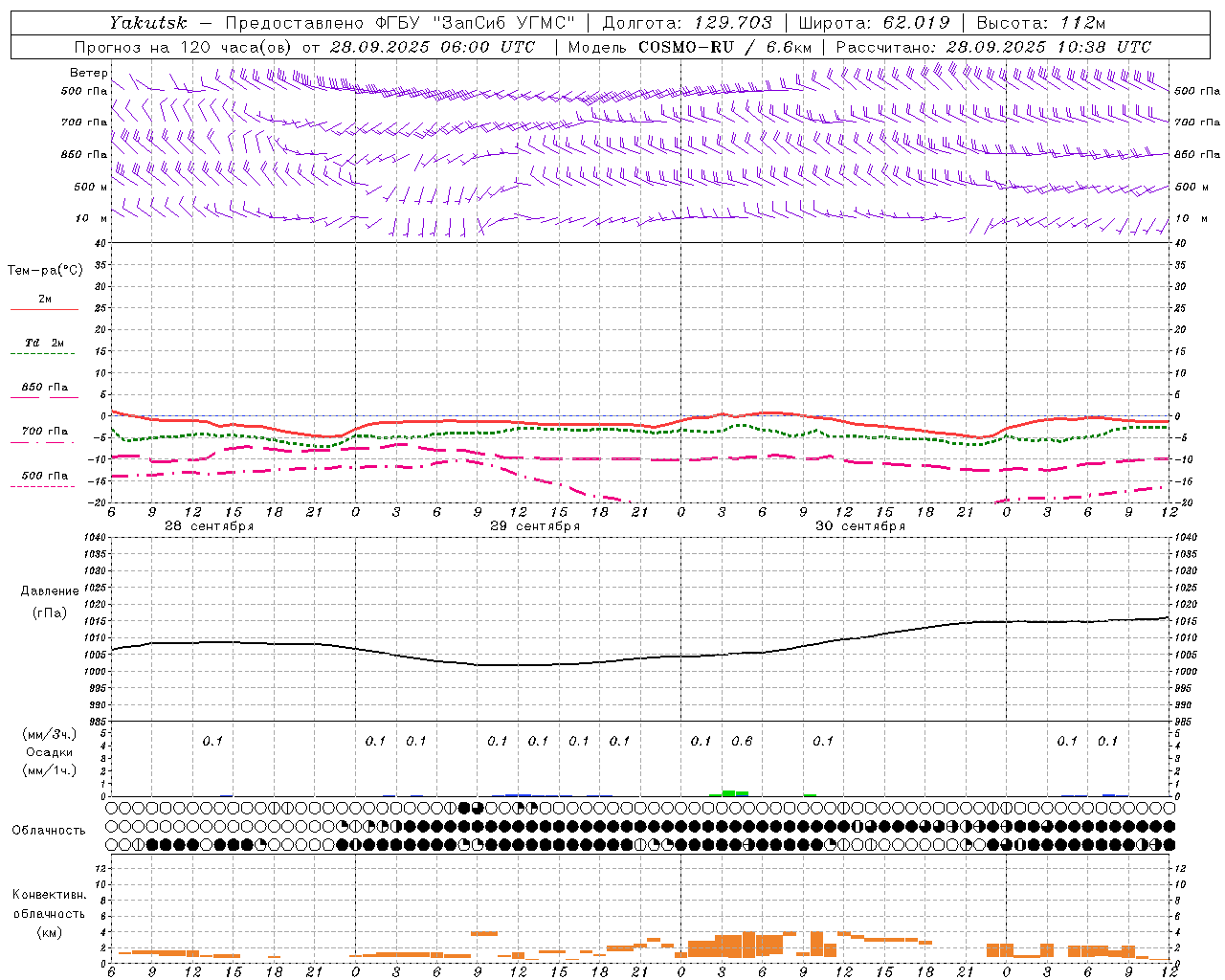Click the '(мм/1ч.)' precipitation unit label
This screenshot has height=980, width=1225.
pyautogui.click(x=50, y=770)
